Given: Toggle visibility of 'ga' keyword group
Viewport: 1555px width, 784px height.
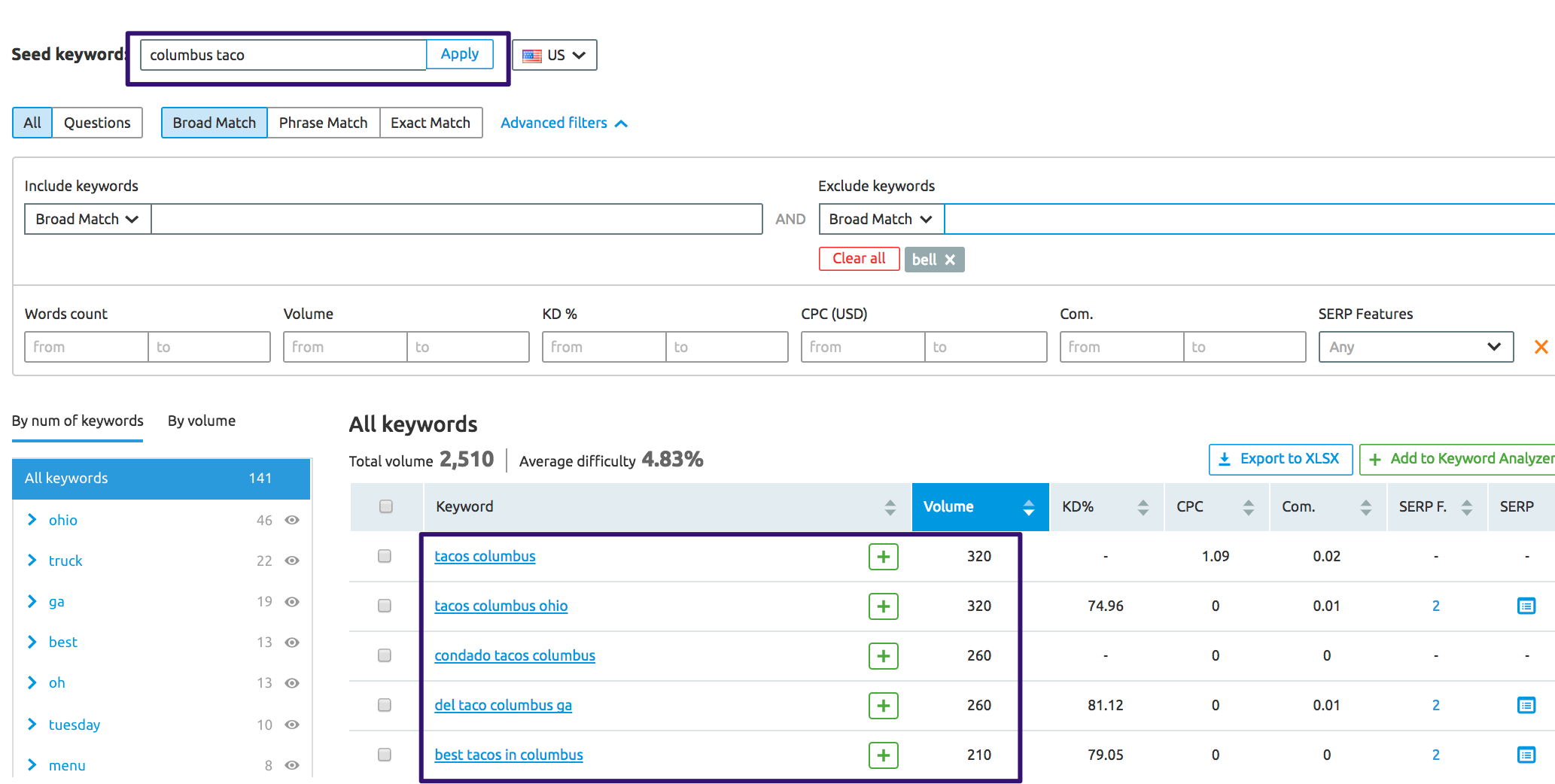Looking at the screenshot, I should pos(292,602).
